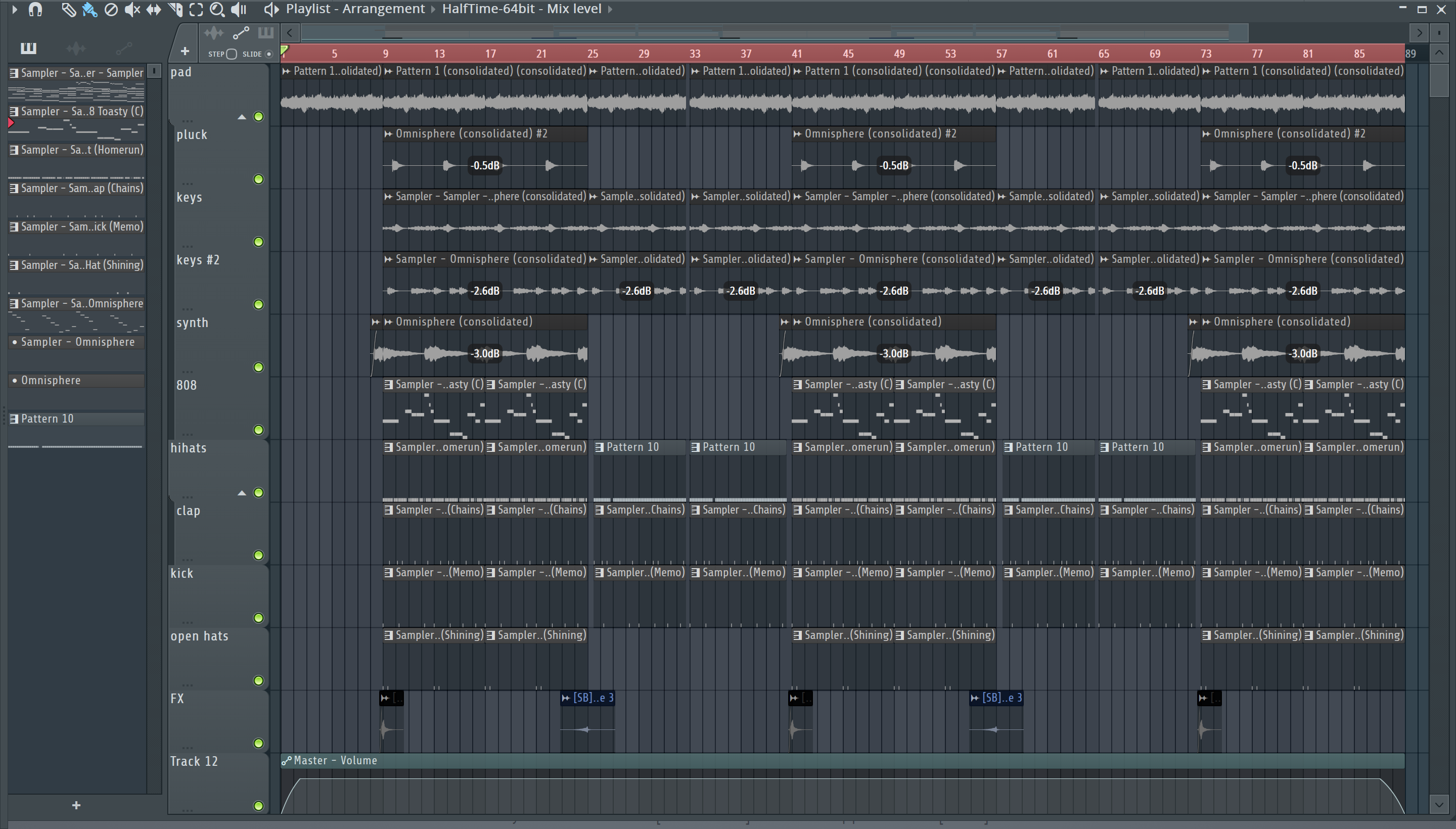
Task: Select the Zoom magnifier tool
Action: click(x=217, y=9)
